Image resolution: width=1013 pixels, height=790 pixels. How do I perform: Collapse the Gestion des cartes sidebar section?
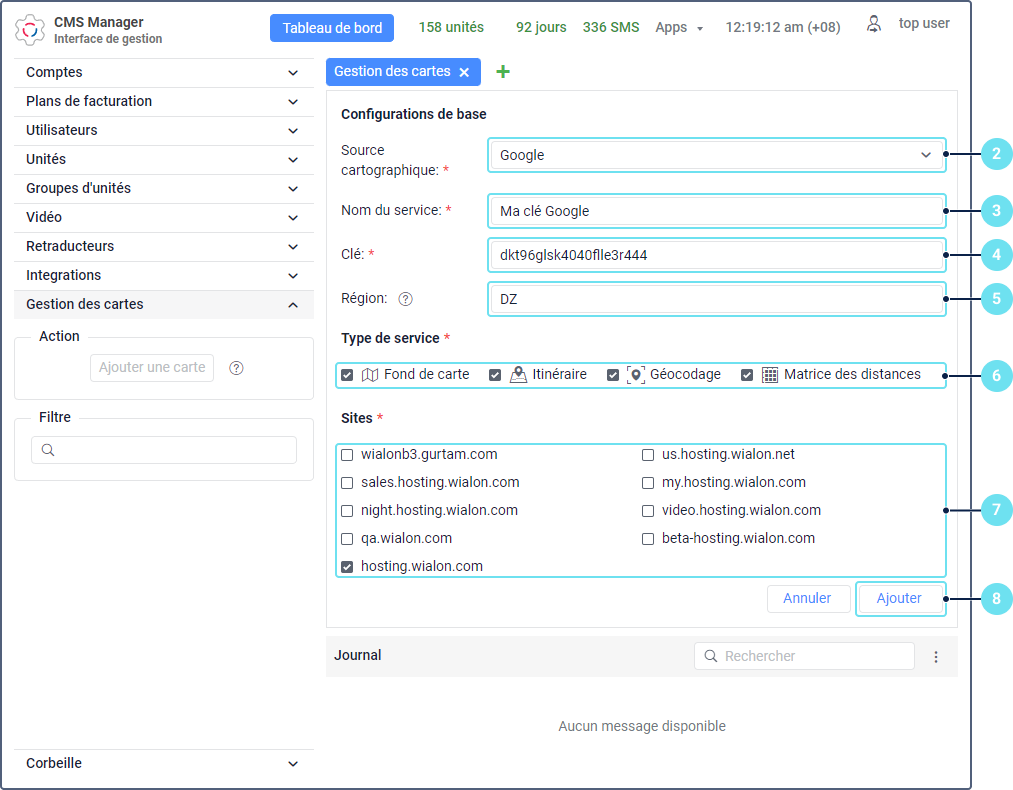click(163, 305)
